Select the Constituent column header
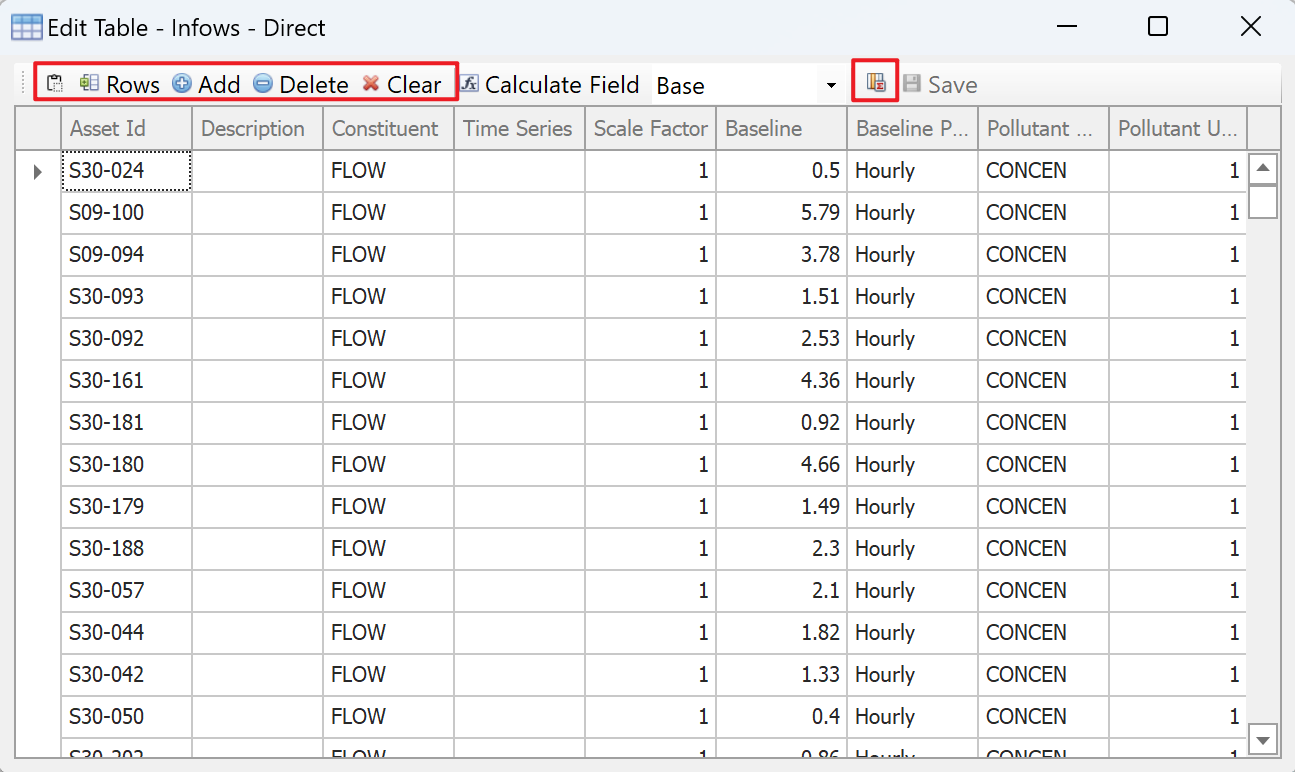This screenshot has height=772, width=1295. coord(387,129)
